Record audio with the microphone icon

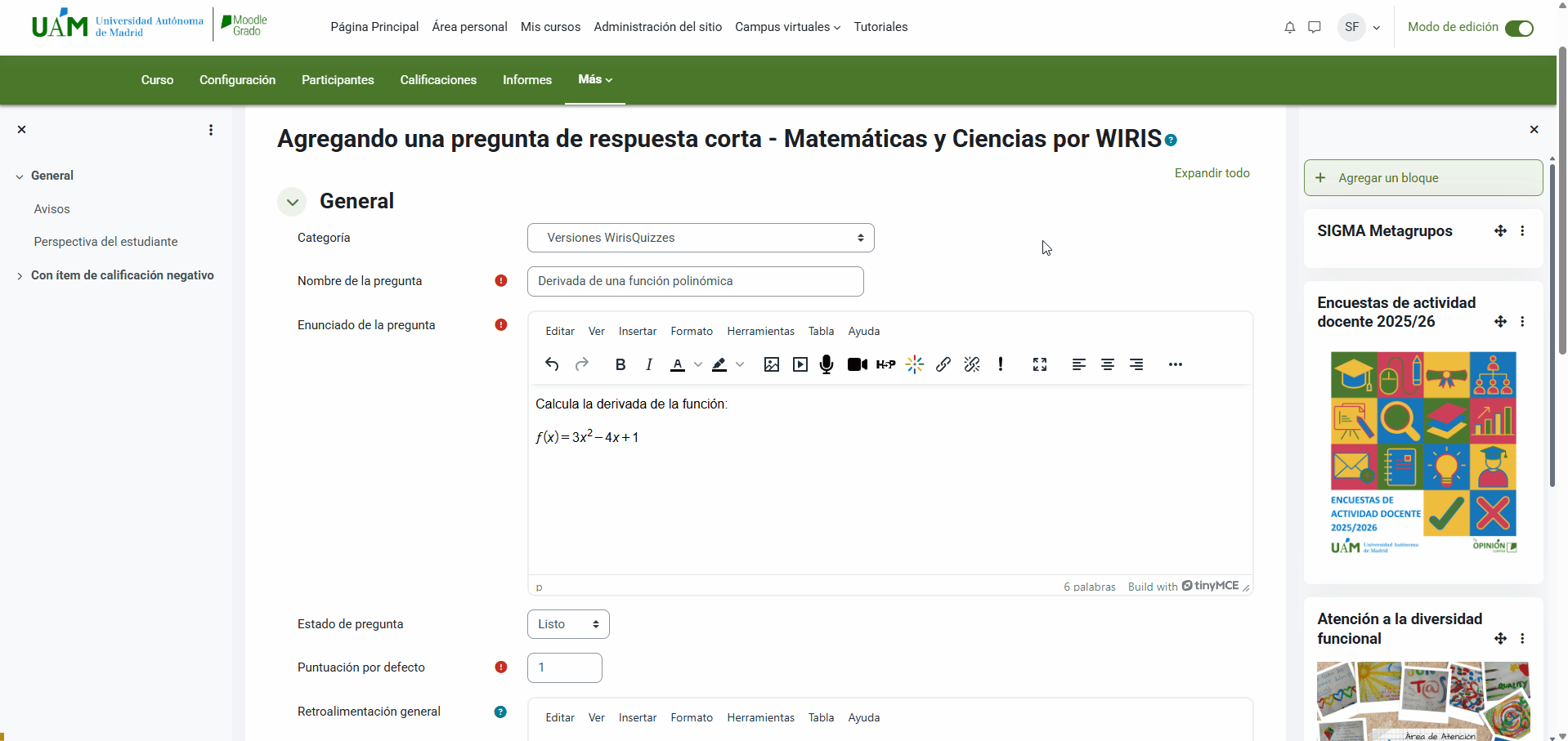(826, 364)
